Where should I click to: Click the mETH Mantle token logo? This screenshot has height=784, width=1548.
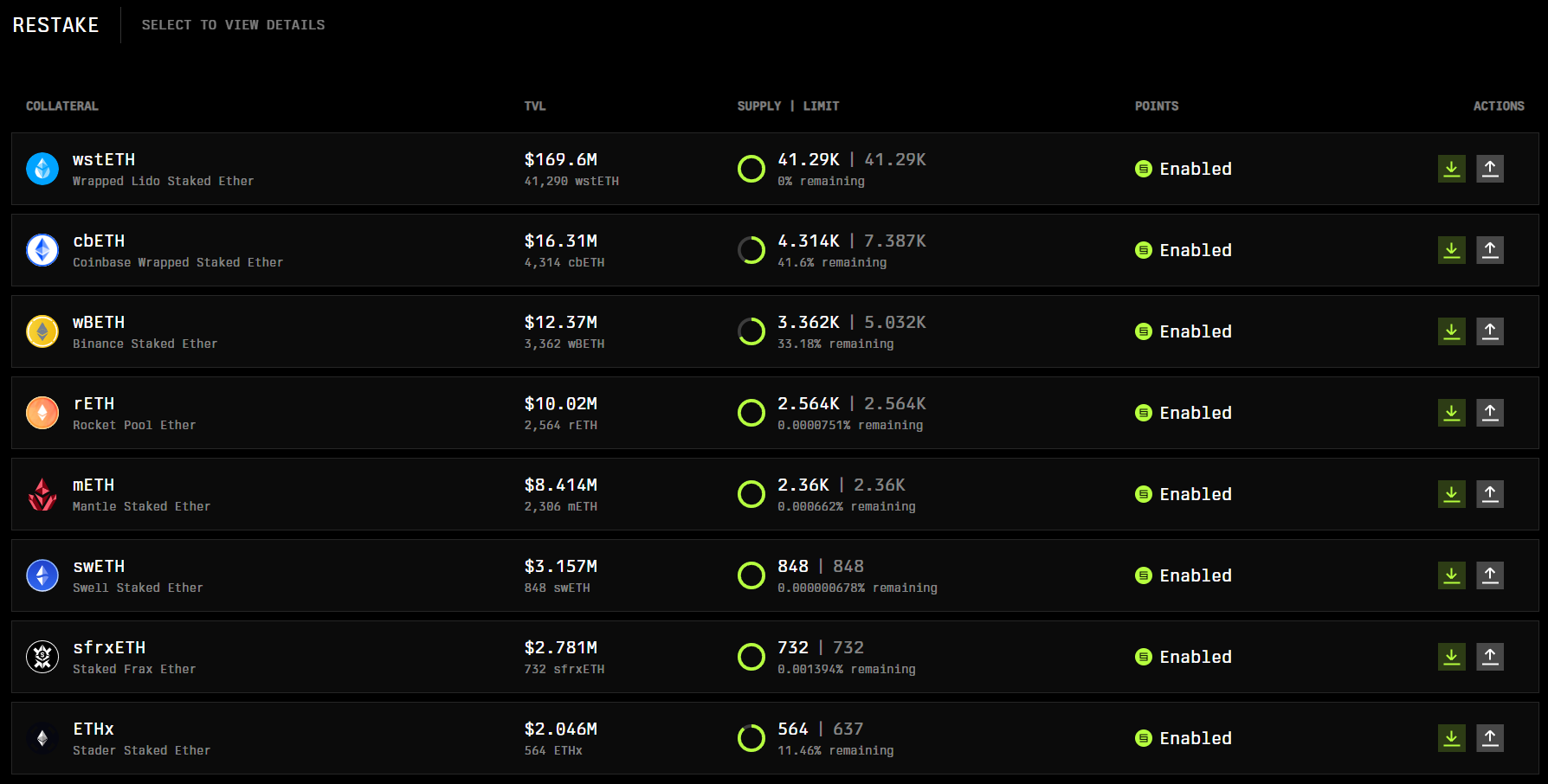(42, 494)
